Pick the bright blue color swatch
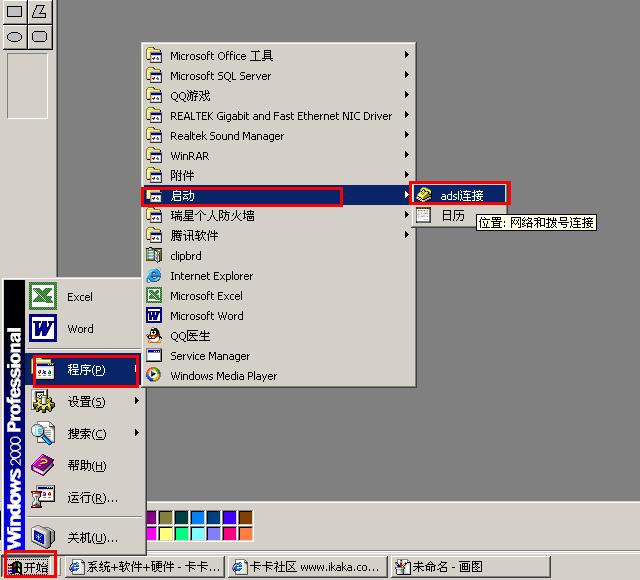This screenshot has height=580, width=640. point(198,518)
